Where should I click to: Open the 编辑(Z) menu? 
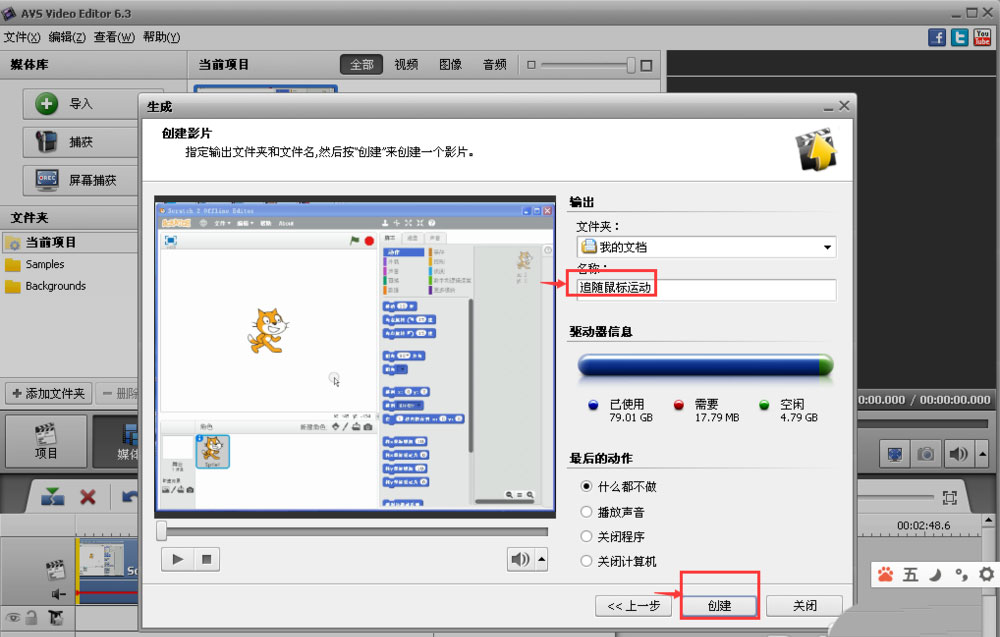[x=67, y=37]
